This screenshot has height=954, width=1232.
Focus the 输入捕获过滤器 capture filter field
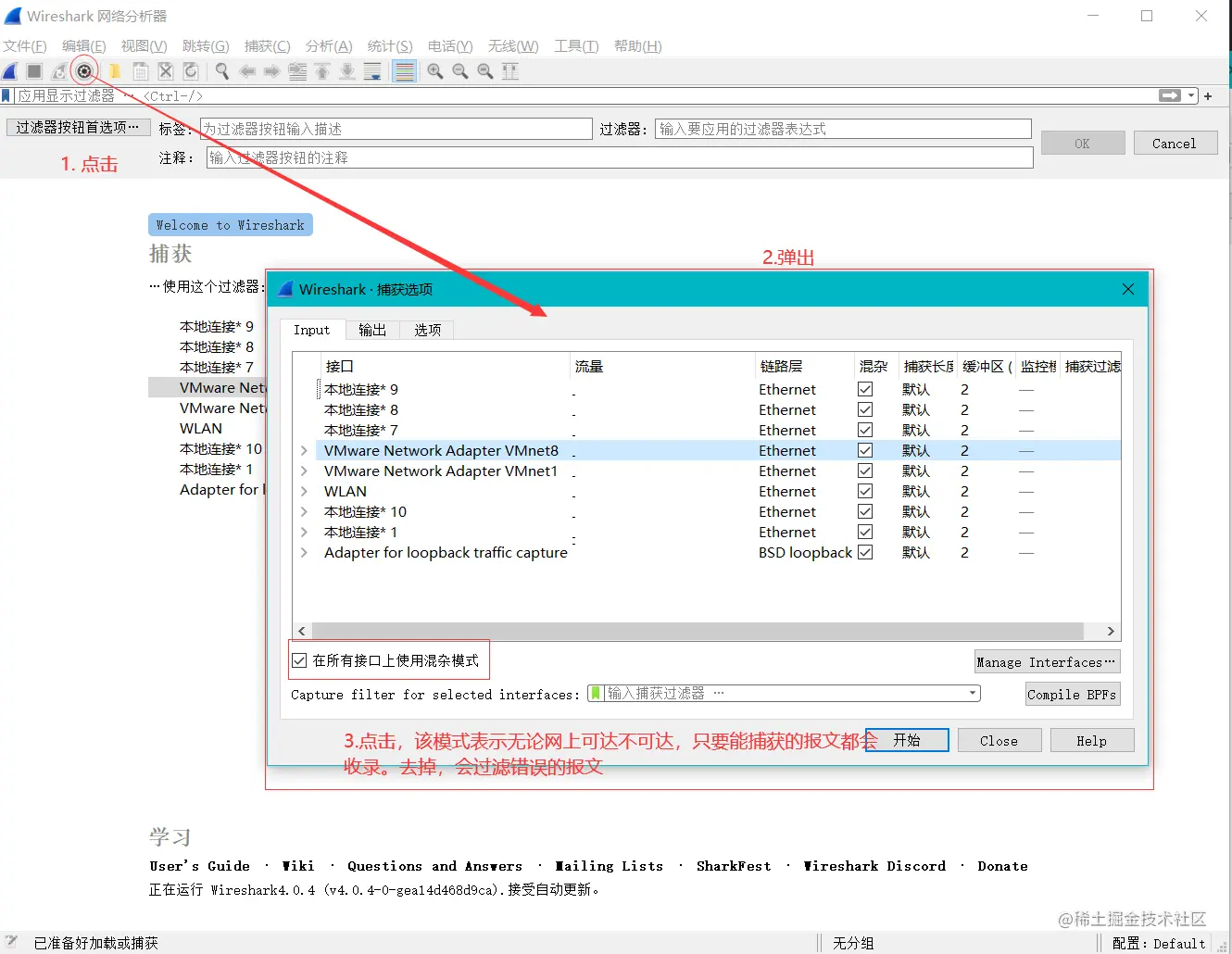(784, 693)
